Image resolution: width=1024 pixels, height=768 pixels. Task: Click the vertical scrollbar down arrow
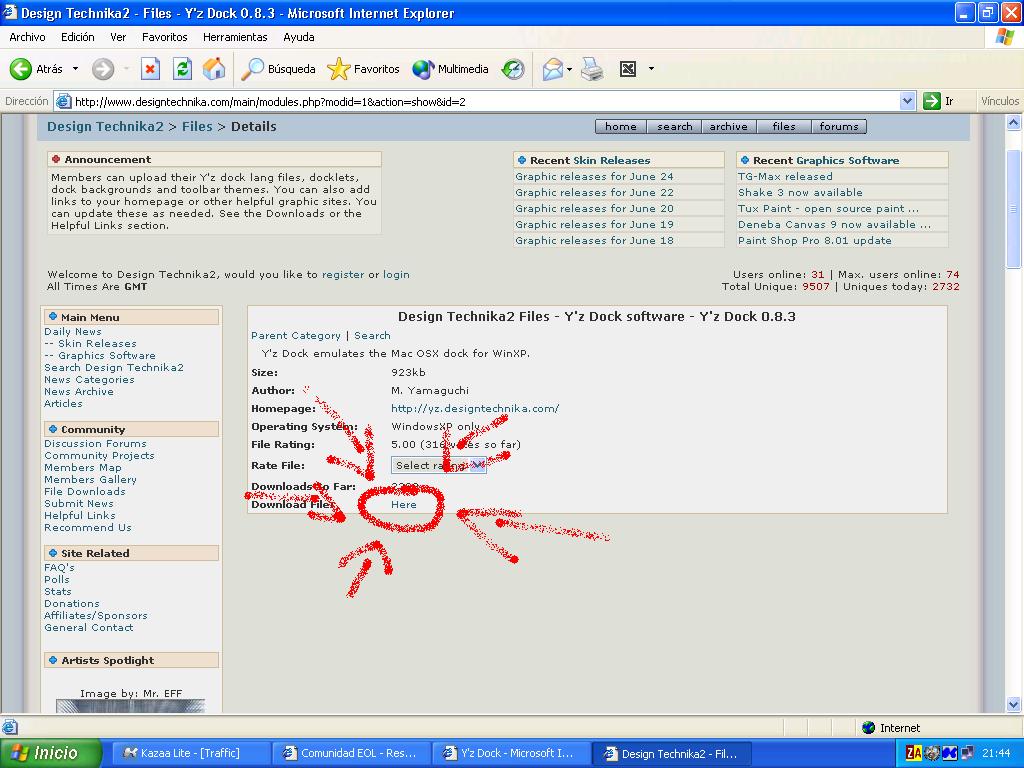1013,704
